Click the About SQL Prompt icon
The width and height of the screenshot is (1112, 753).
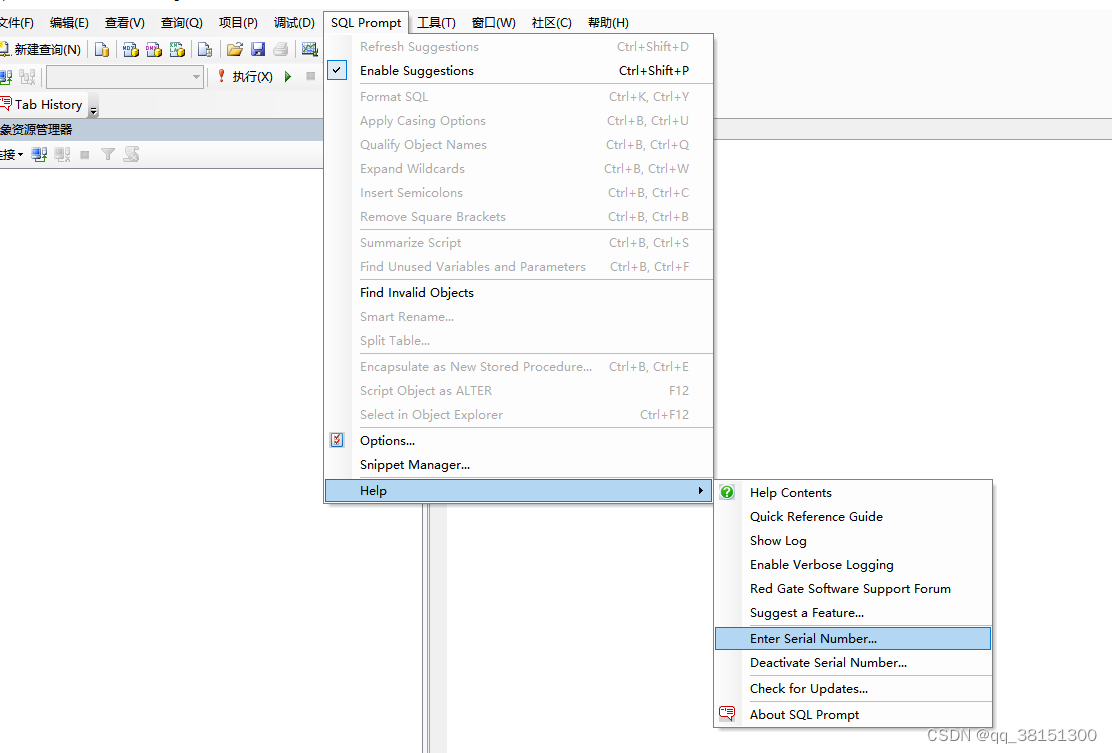727,714
